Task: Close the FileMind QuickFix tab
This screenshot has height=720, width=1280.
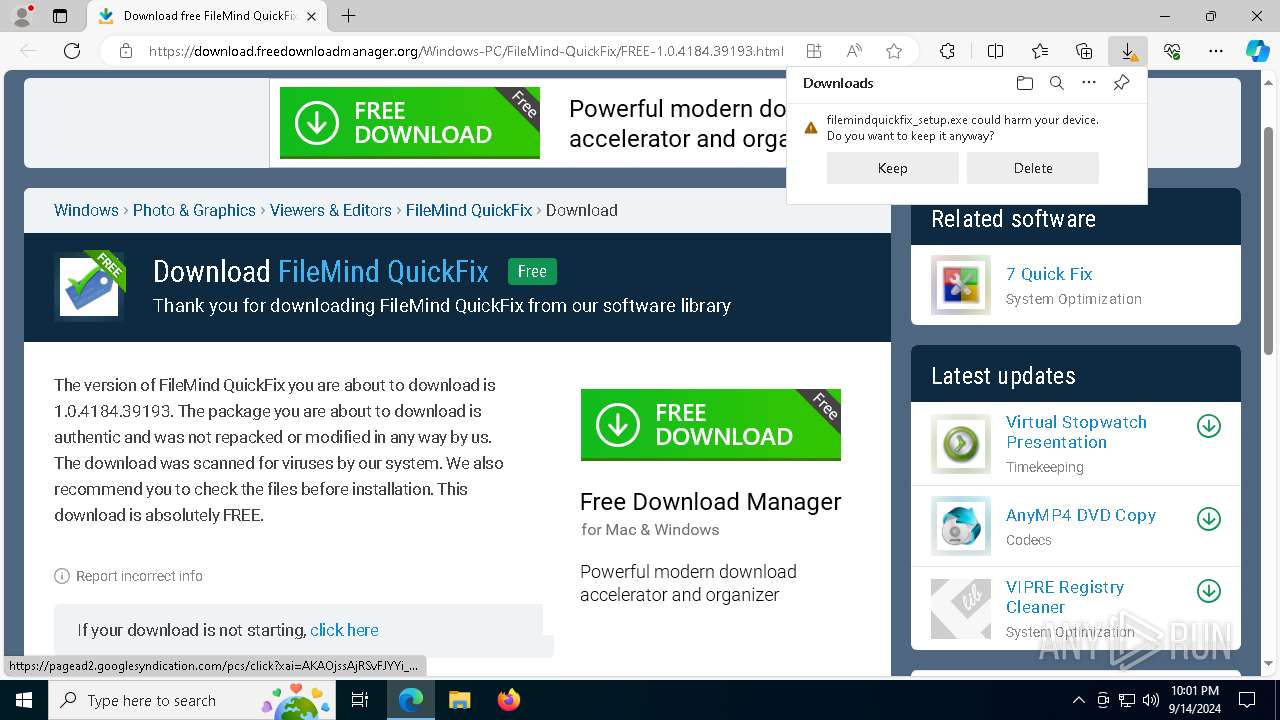Action: click(x=311, y=16)
